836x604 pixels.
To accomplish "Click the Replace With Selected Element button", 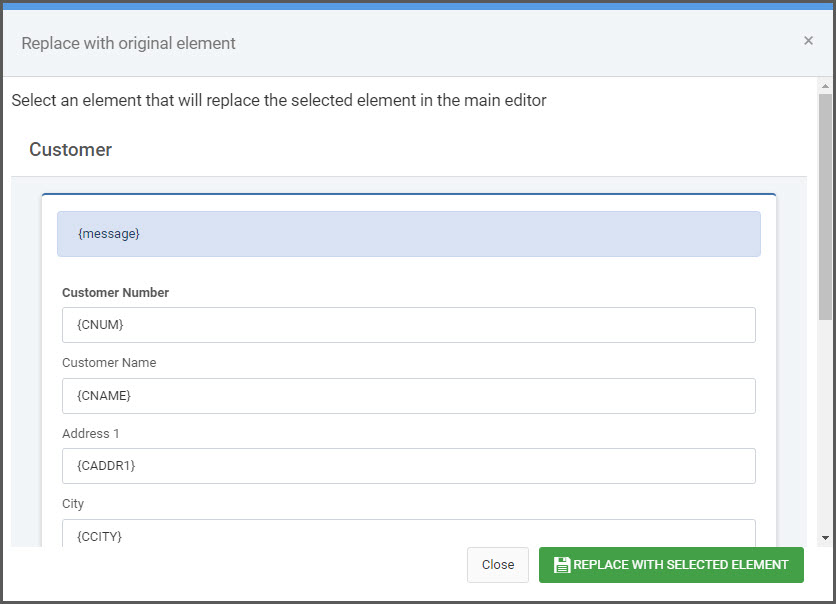I will point(671,565).
